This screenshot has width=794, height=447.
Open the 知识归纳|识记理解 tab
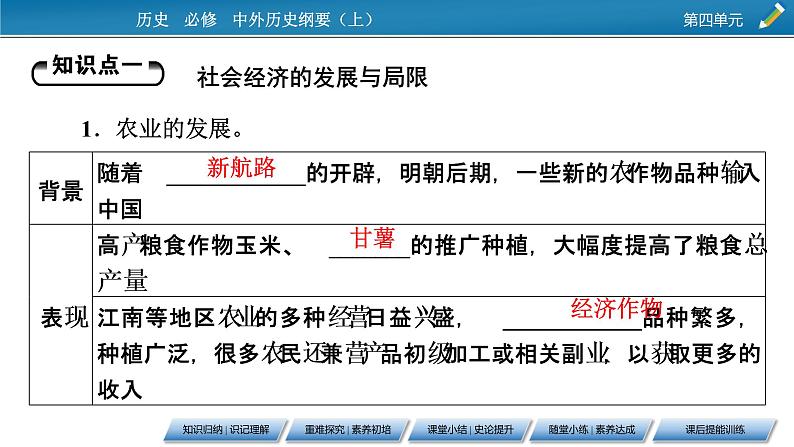click(x=225, y=430)
